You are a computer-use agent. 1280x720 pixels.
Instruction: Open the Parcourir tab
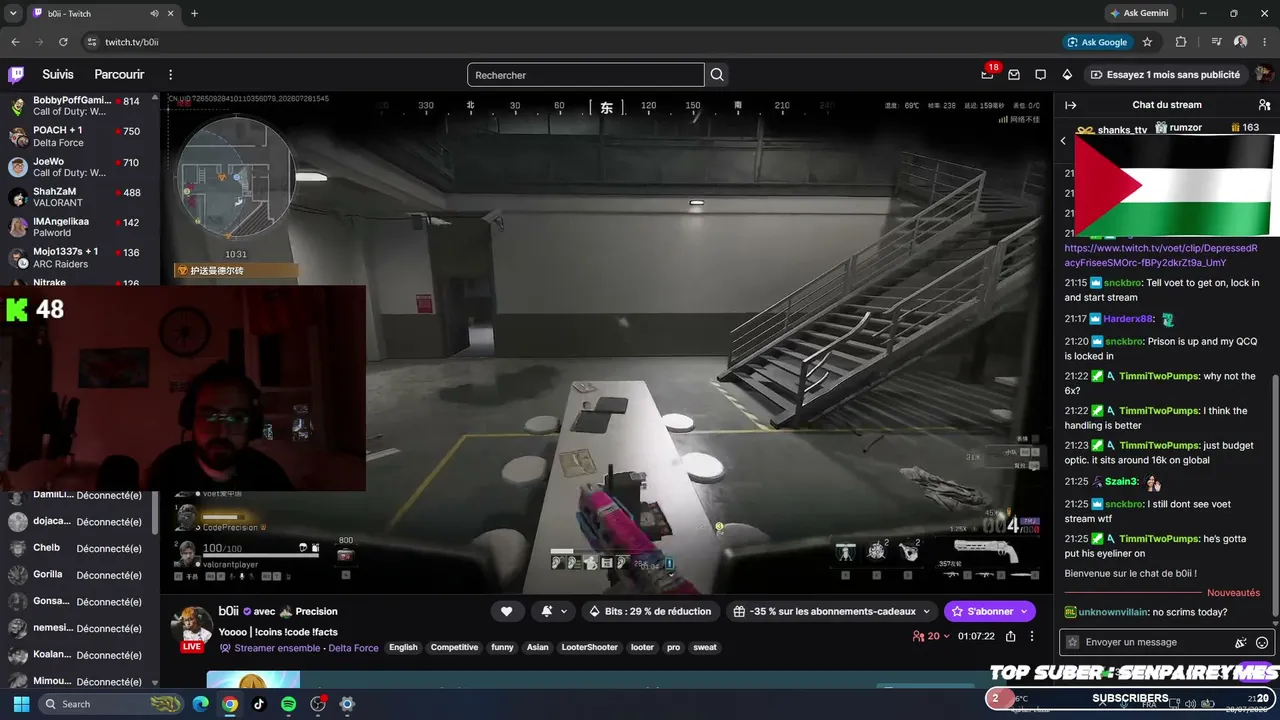click(119, 75)
